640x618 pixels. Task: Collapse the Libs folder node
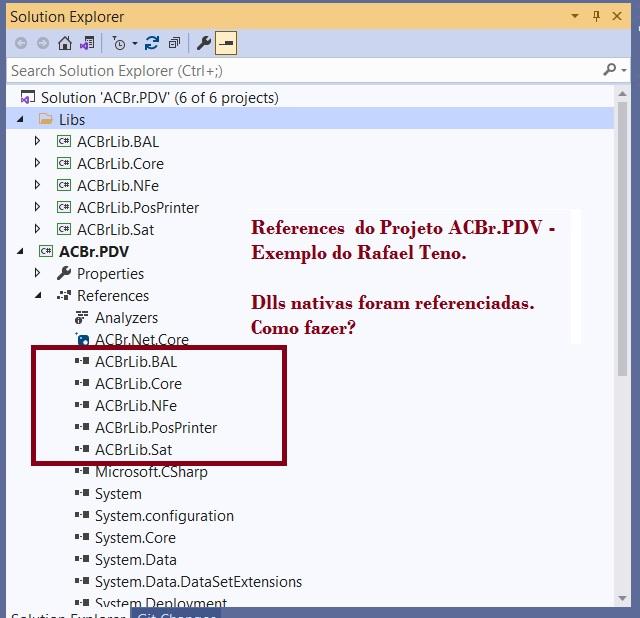(x=20, y=120)
